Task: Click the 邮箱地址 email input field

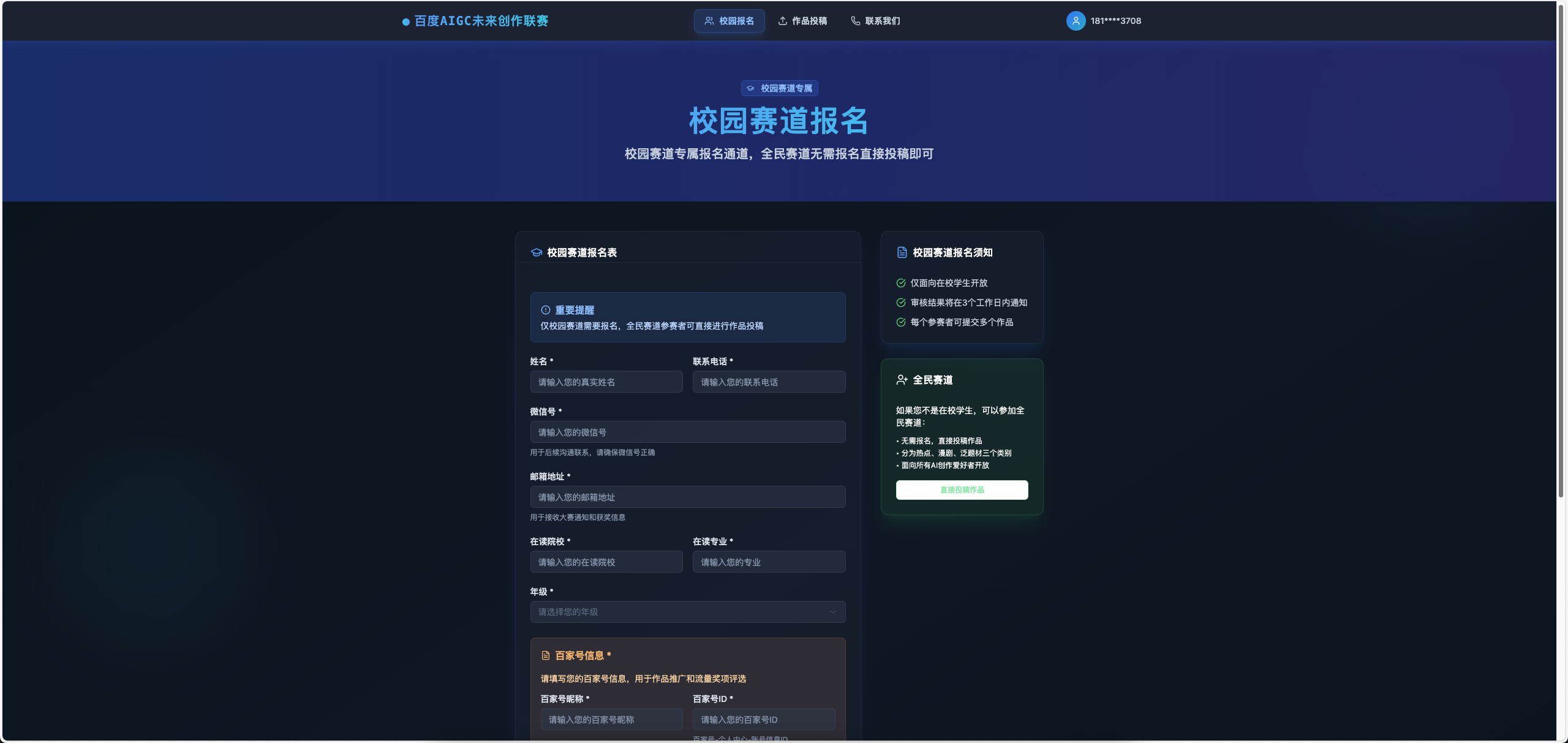Action: click(687, 497)
